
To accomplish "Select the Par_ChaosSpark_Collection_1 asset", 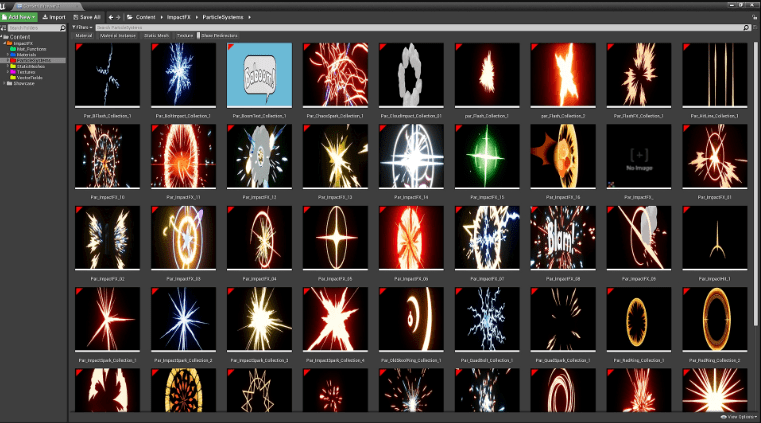I will (x=335, y=75).
